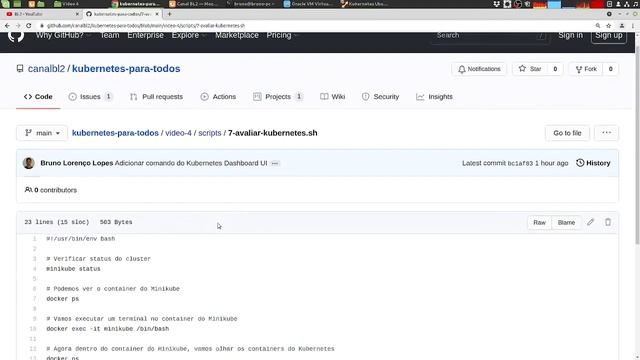Image resolution: width=640 pixels, height=360 pixels.
Task: Click the Sign up button
Action: (609, 35)
